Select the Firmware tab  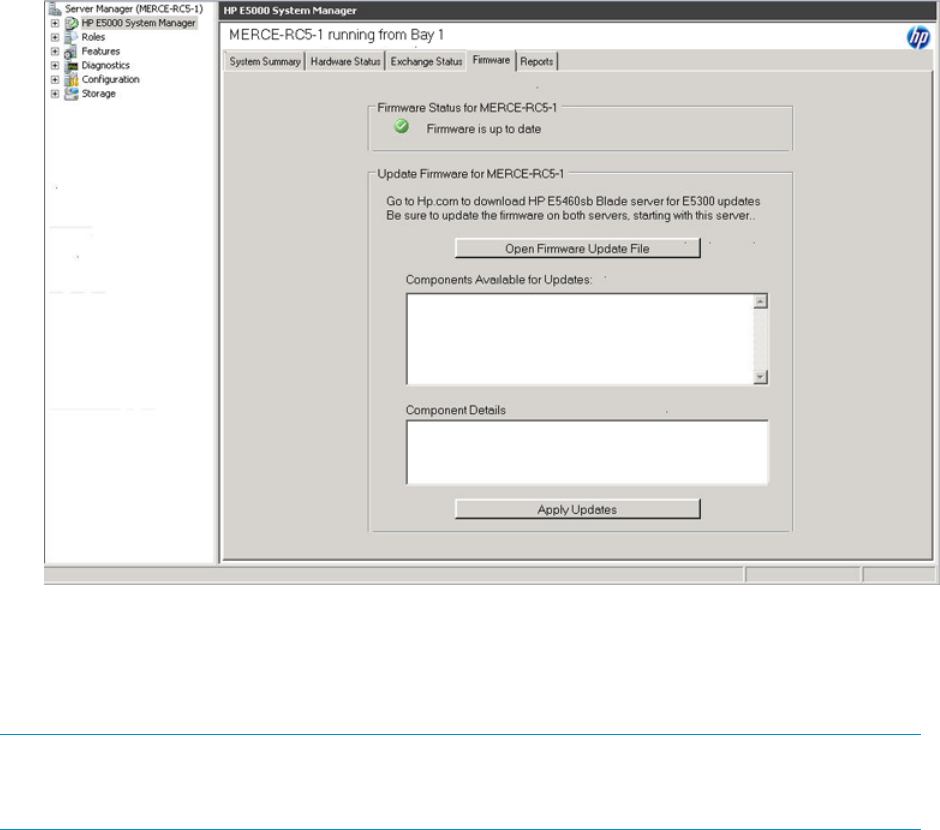pyautogui.click(x=491, y=60)
